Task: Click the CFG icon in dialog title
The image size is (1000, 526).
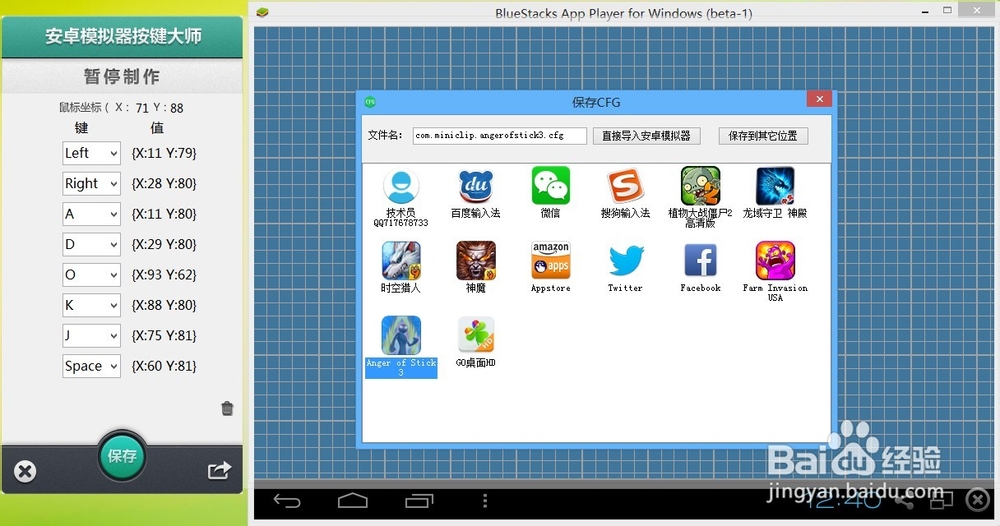Action: (370, 101)
